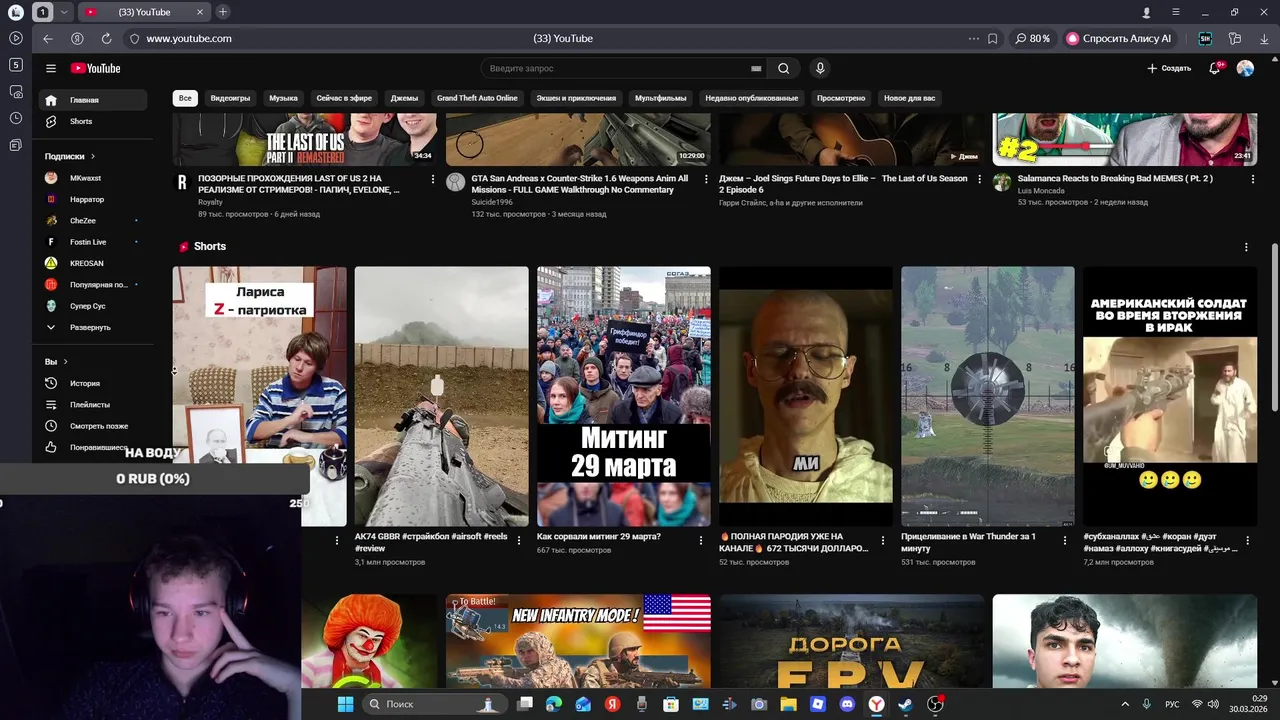Open options for AK74 GBBR short

518,541
